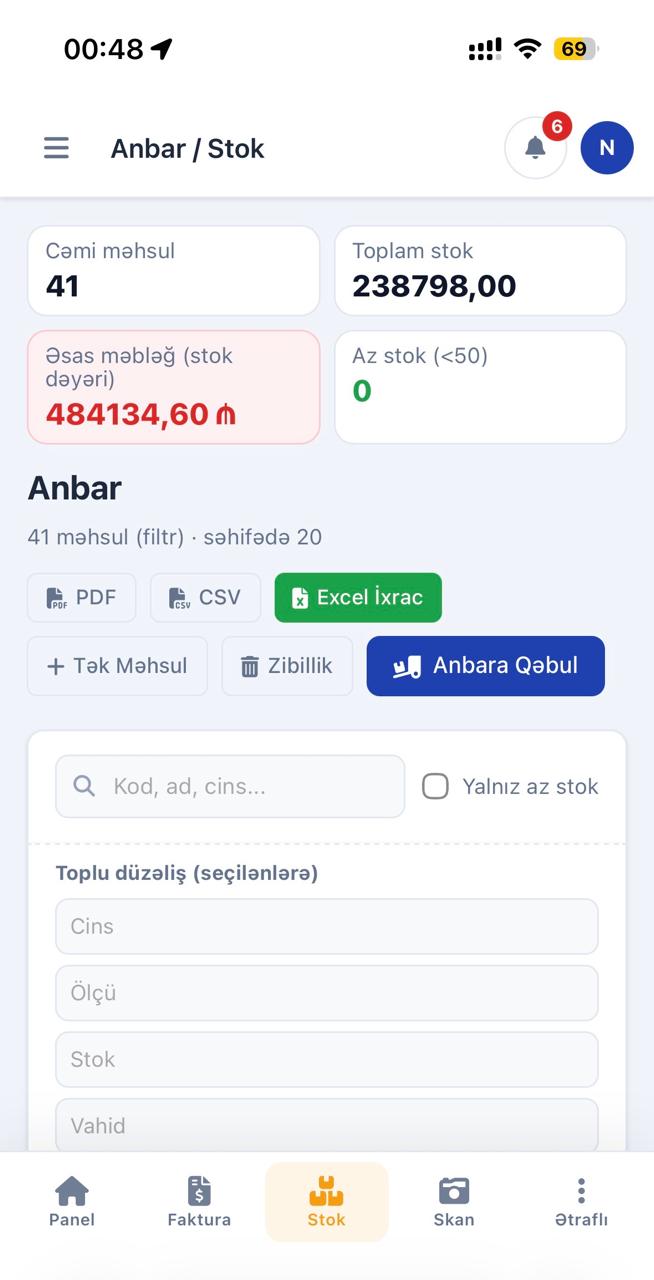Open the Panel home screen
Screen dimensions: 654x1280
72,1200
